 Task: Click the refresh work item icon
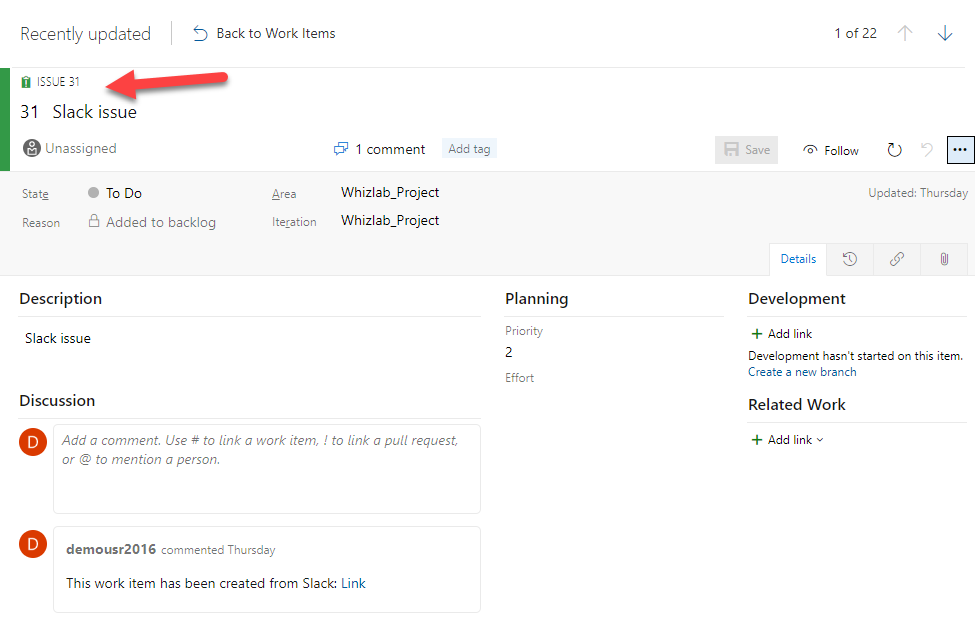tap(894, 150)
